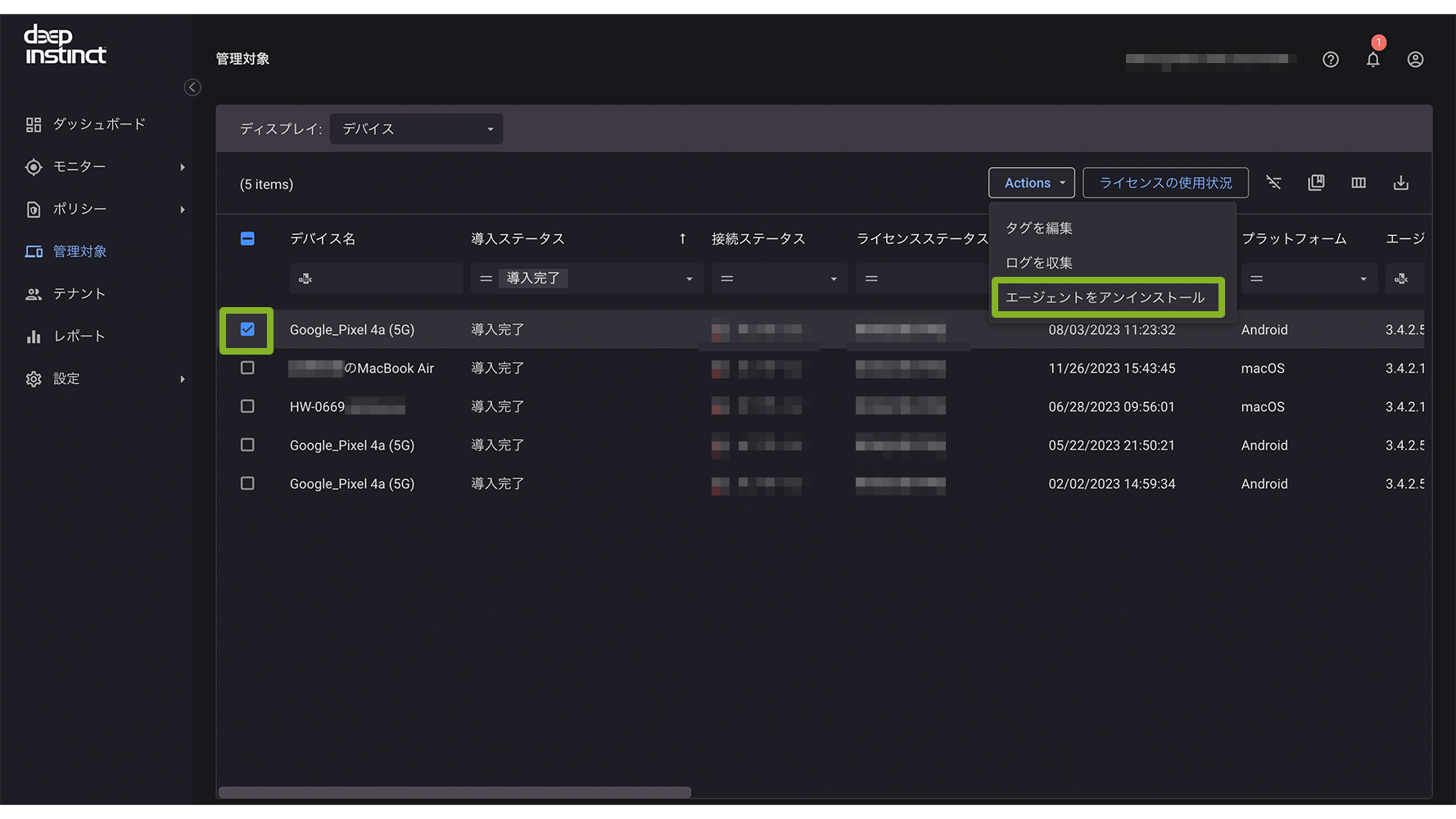
Task: Click the column chooser icon
Action: pos(1359,183)
